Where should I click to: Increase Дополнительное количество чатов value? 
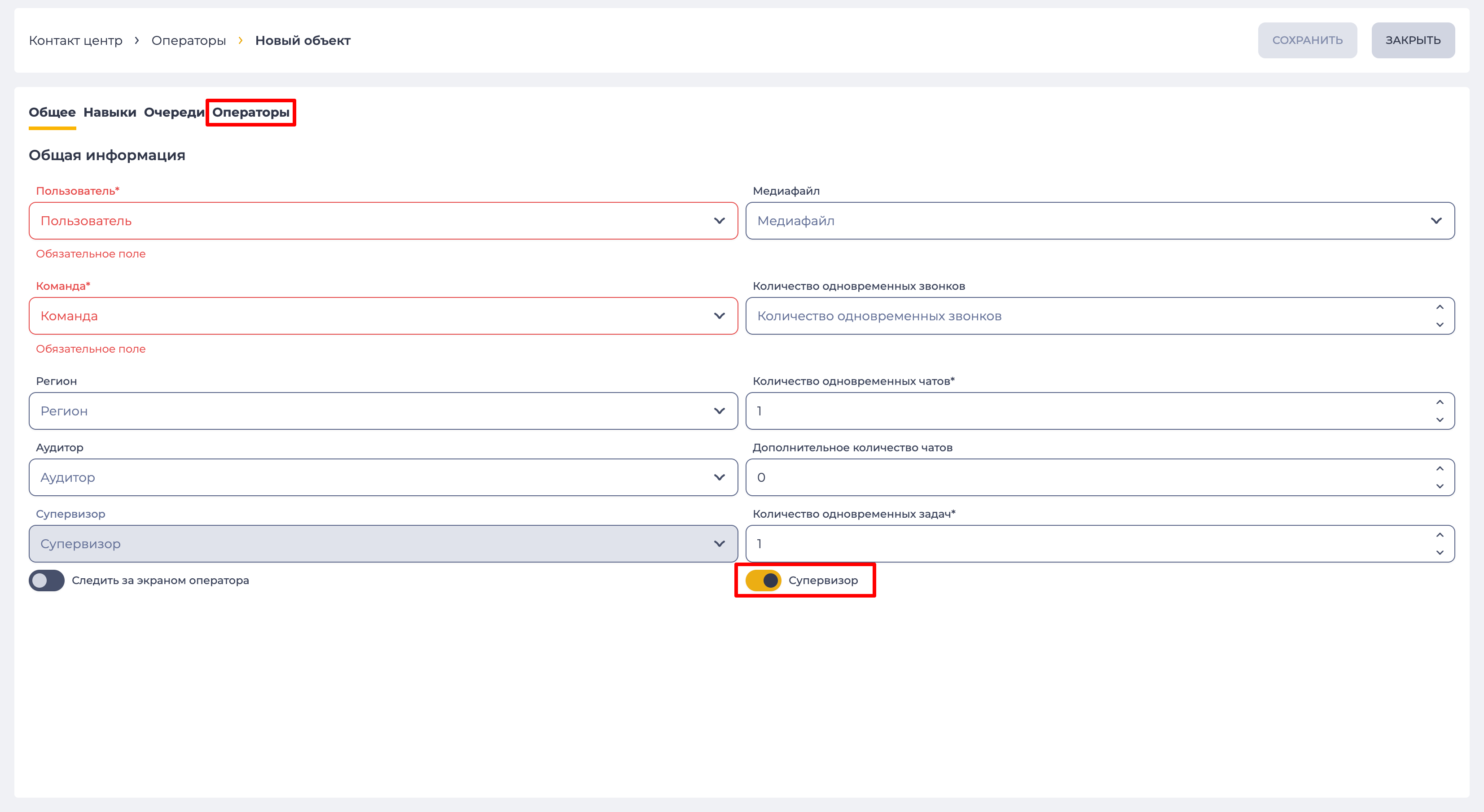click(x=1440, y=468)
